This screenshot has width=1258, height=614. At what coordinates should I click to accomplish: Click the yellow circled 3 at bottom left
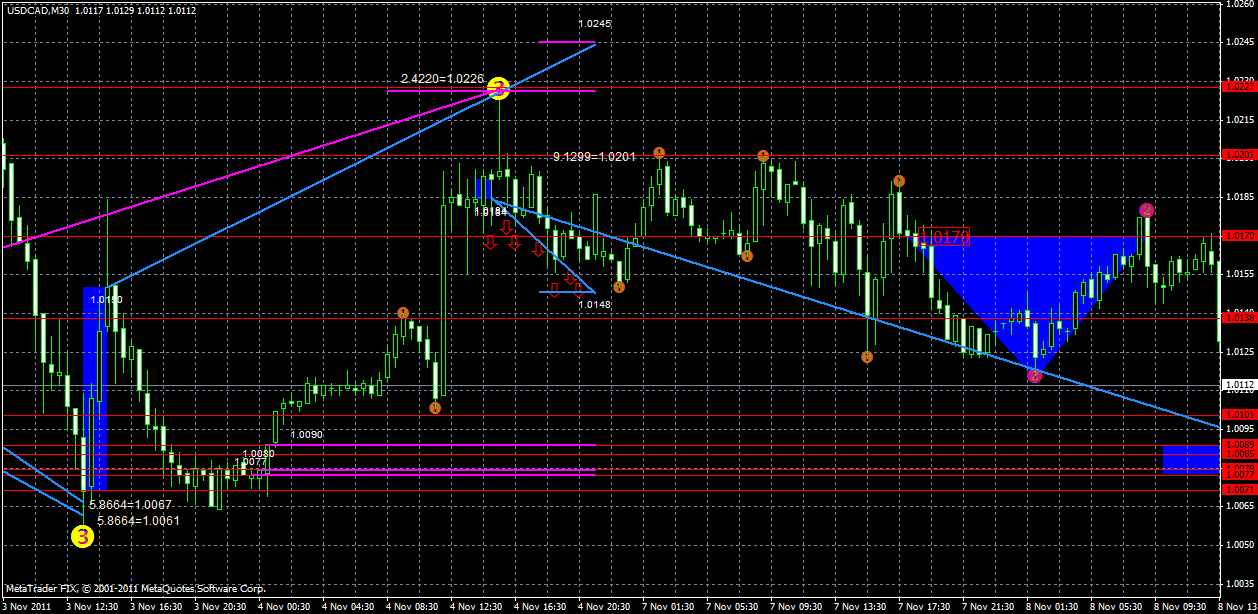tap(83, 536)
